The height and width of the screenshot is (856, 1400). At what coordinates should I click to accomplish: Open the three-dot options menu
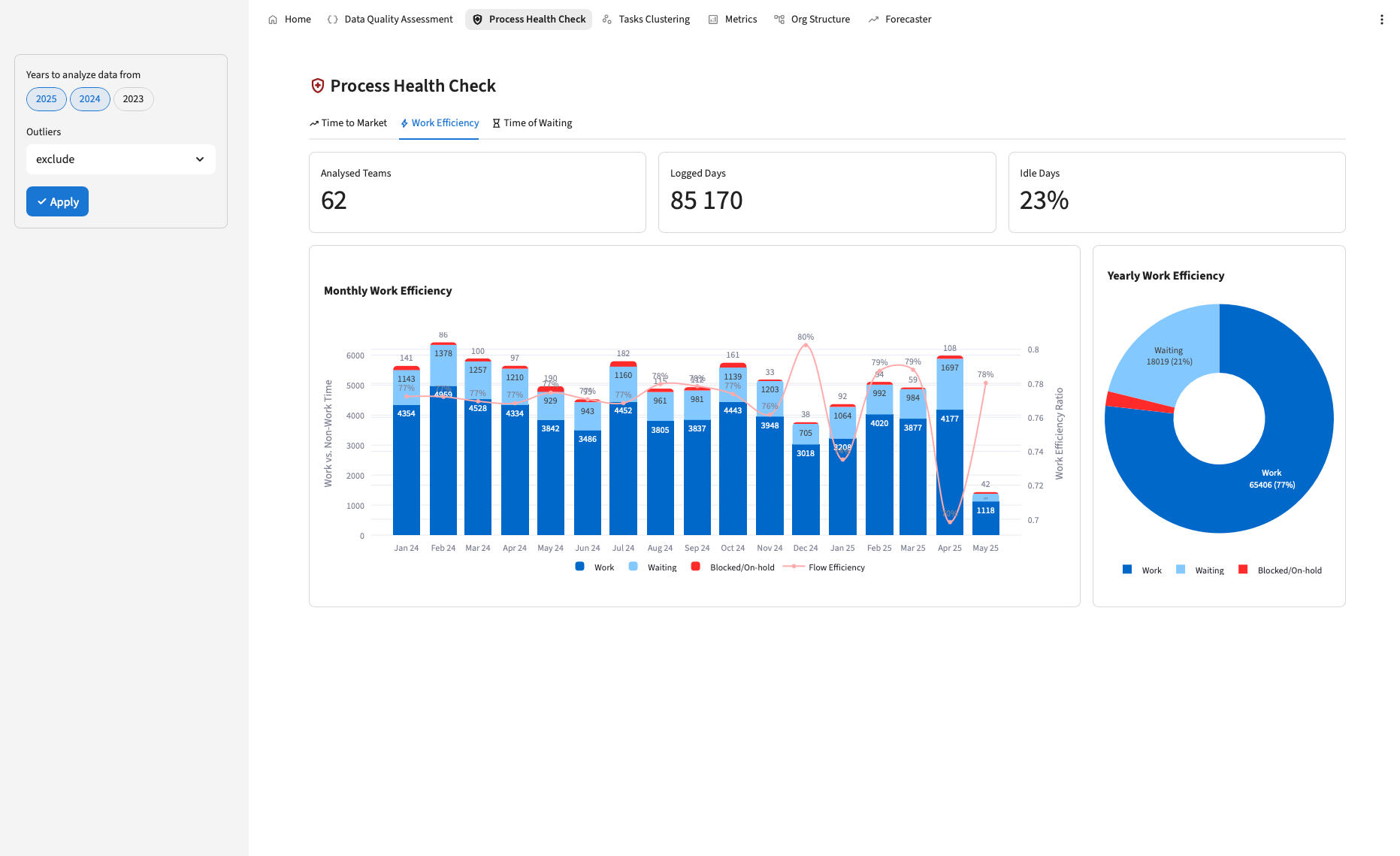click(x=1381, y=20)
